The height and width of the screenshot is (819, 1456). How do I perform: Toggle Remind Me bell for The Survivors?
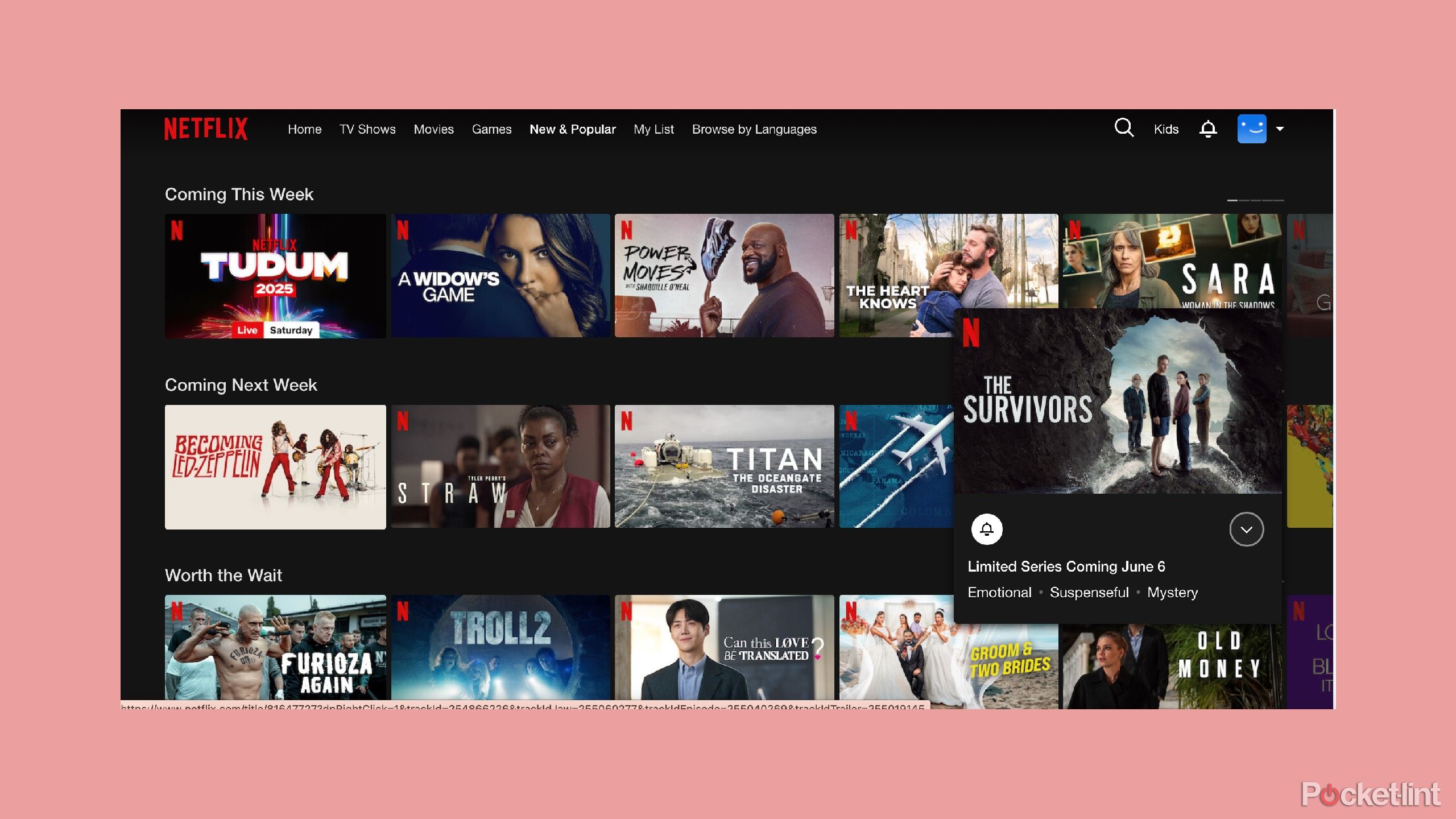click(x=987, y=530)
